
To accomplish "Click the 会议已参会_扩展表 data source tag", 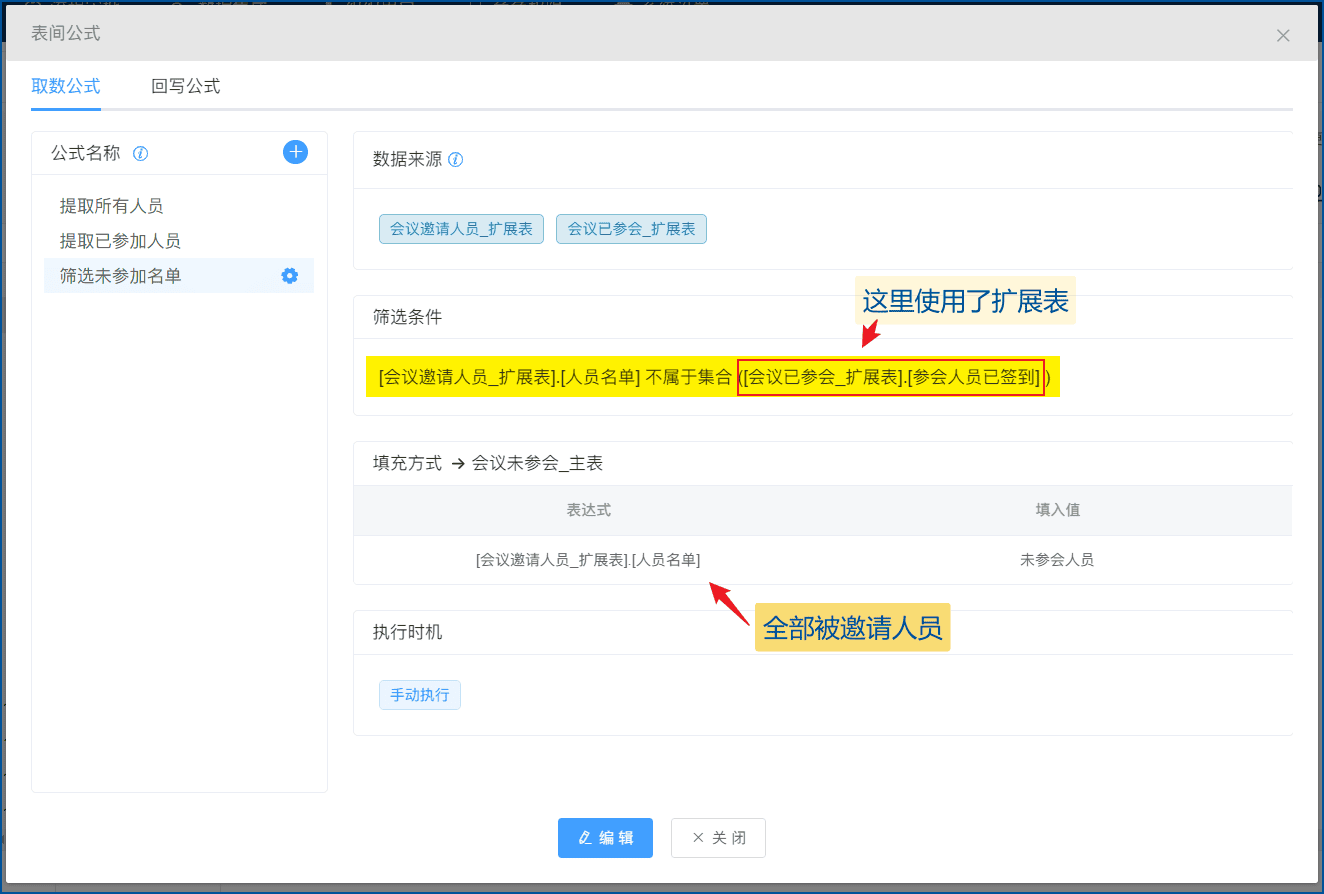I will tap(631, 229).
